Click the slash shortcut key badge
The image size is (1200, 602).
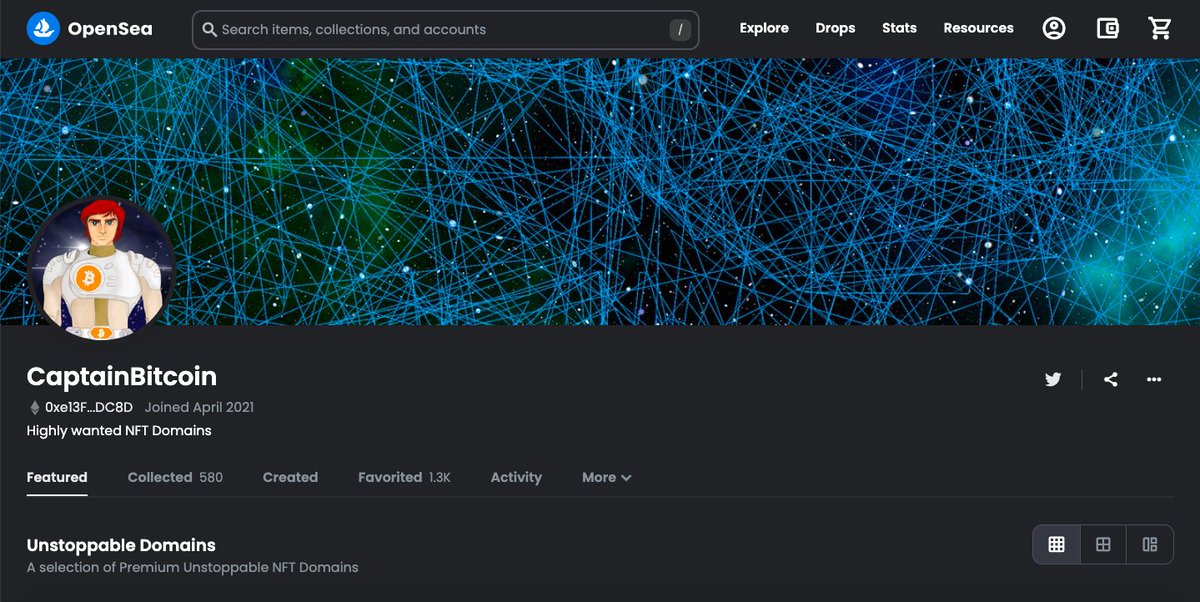pyautogui.click(x=680, y=30)
